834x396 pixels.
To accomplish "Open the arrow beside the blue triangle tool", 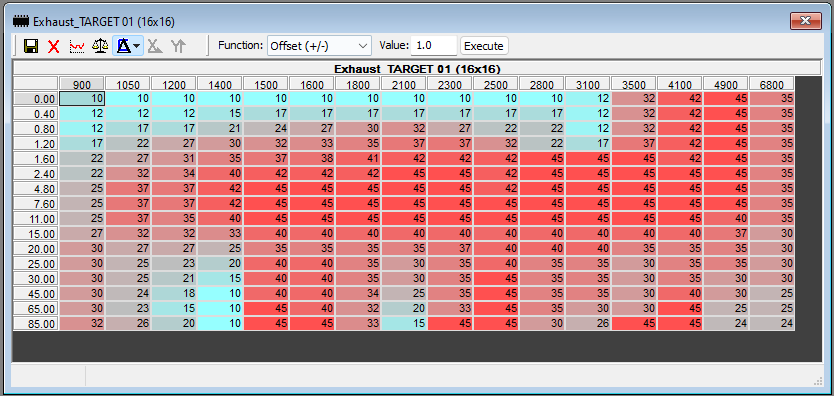I will [x=137, y=46].
